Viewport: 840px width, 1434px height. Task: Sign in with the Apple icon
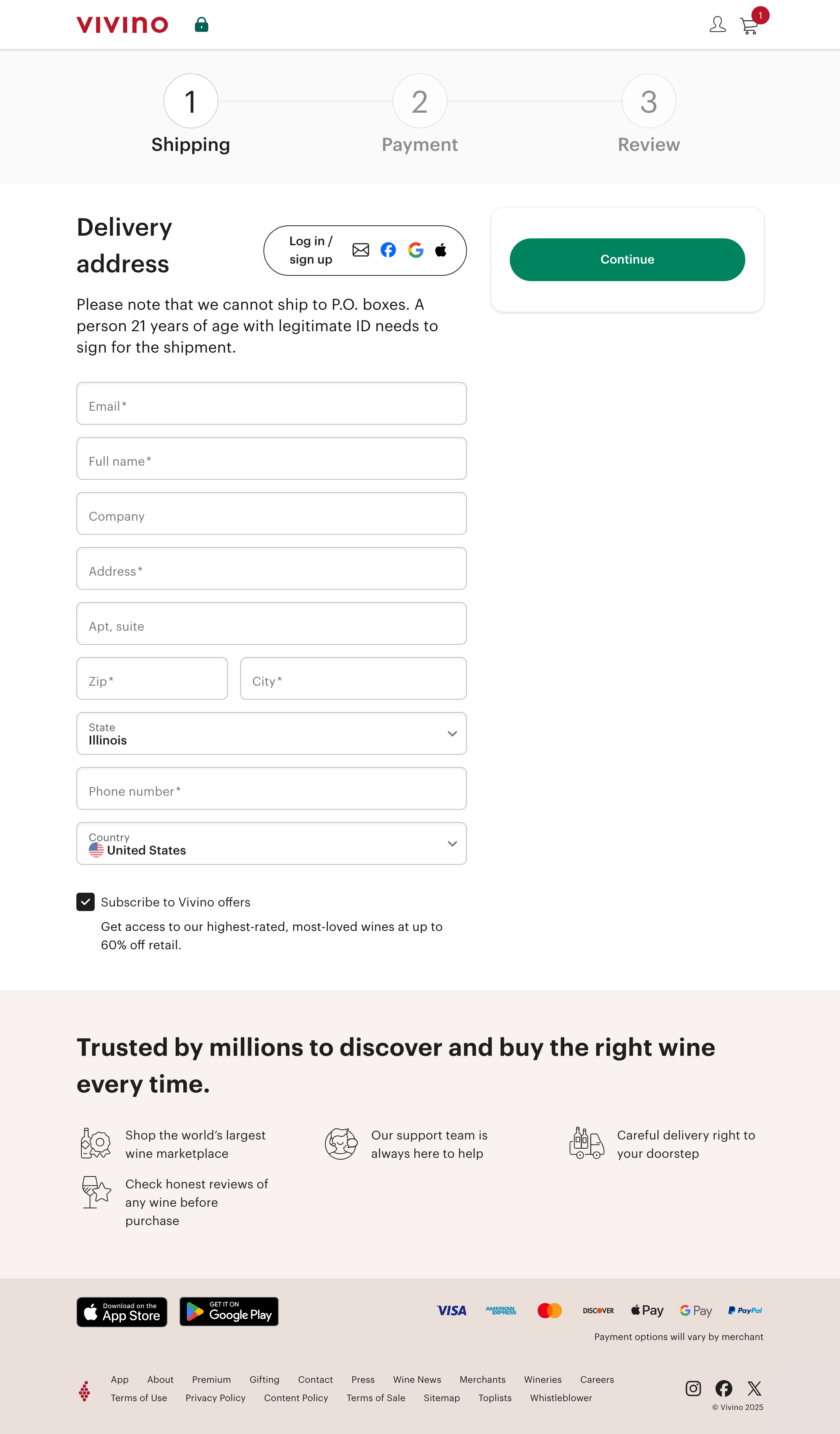pyautogui.click(x=441, y=250)
